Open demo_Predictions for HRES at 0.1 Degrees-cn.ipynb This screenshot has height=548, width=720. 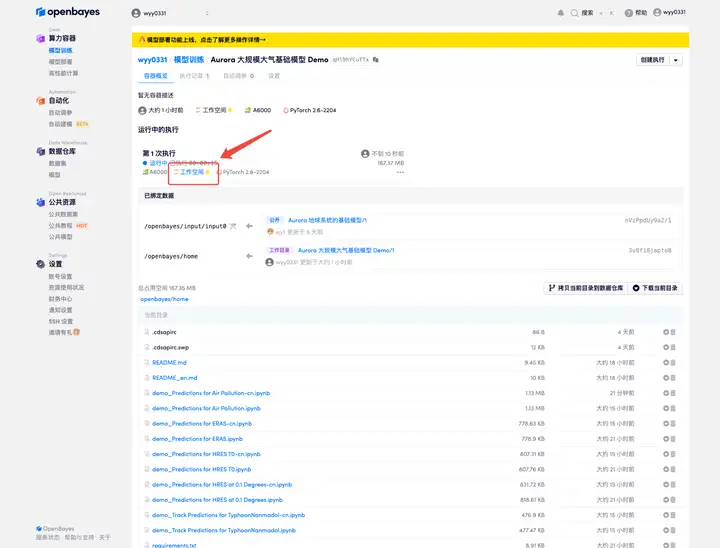(x=222, y=485)
